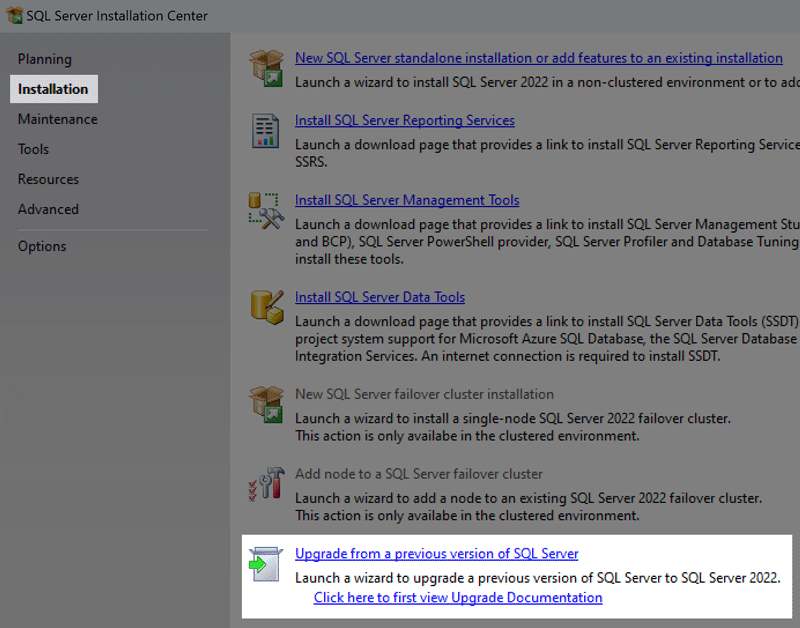
Task: Click the SQL Server Installation Center title icon
Action: pyautogui.click(x=15, y=15)
